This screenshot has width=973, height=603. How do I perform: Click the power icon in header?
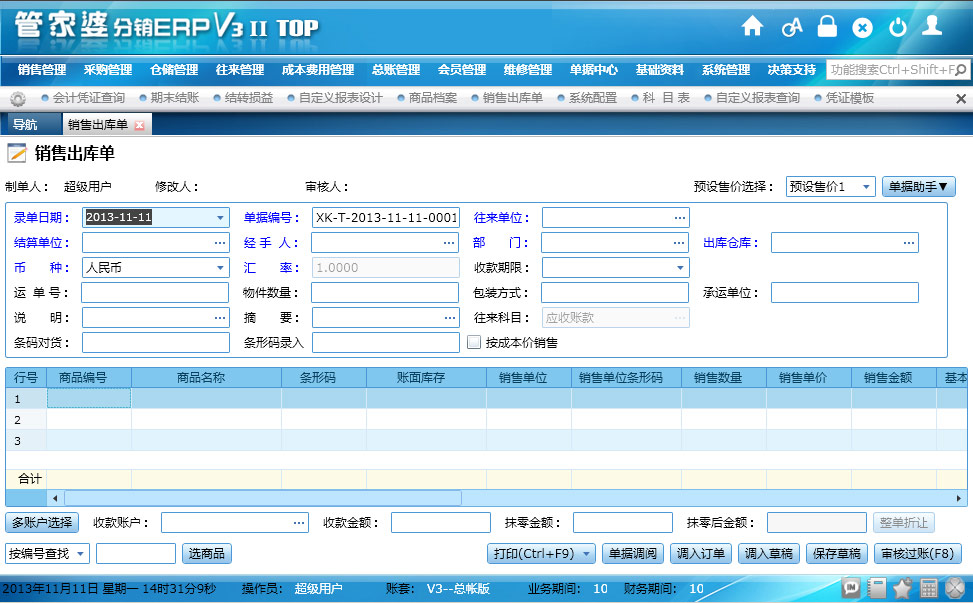point(897,27)
